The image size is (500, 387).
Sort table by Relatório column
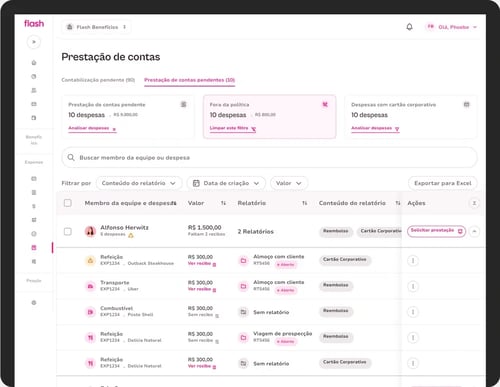click(x=304, y=203)
